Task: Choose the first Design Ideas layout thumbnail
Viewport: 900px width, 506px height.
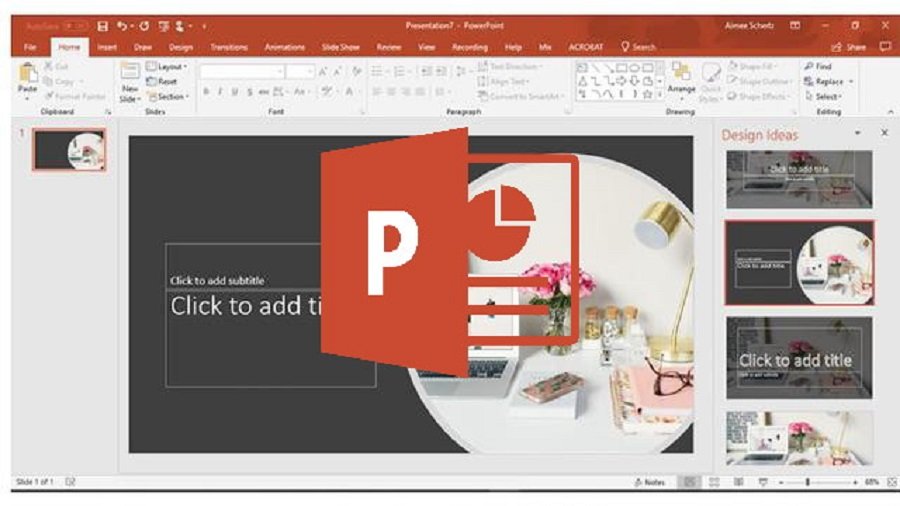Action: [799, 179]
